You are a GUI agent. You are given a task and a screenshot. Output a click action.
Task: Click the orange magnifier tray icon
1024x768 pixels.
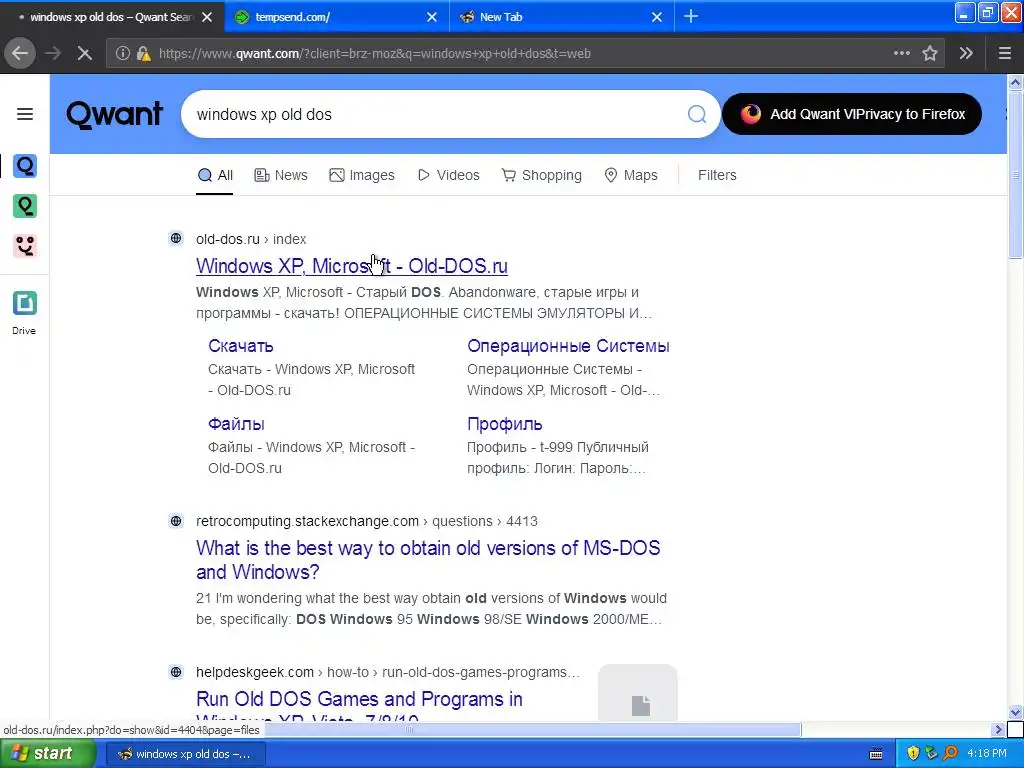pyautogui.click(x=950, y=754)
